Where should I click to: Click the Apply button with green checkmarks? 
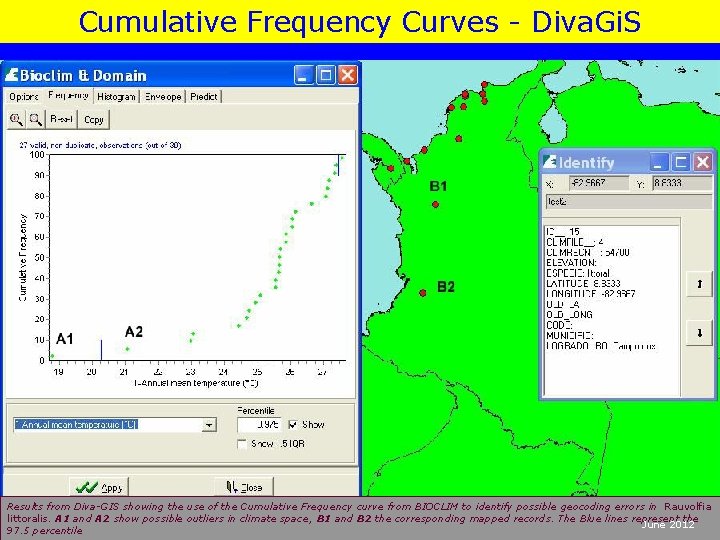(99, 487)
